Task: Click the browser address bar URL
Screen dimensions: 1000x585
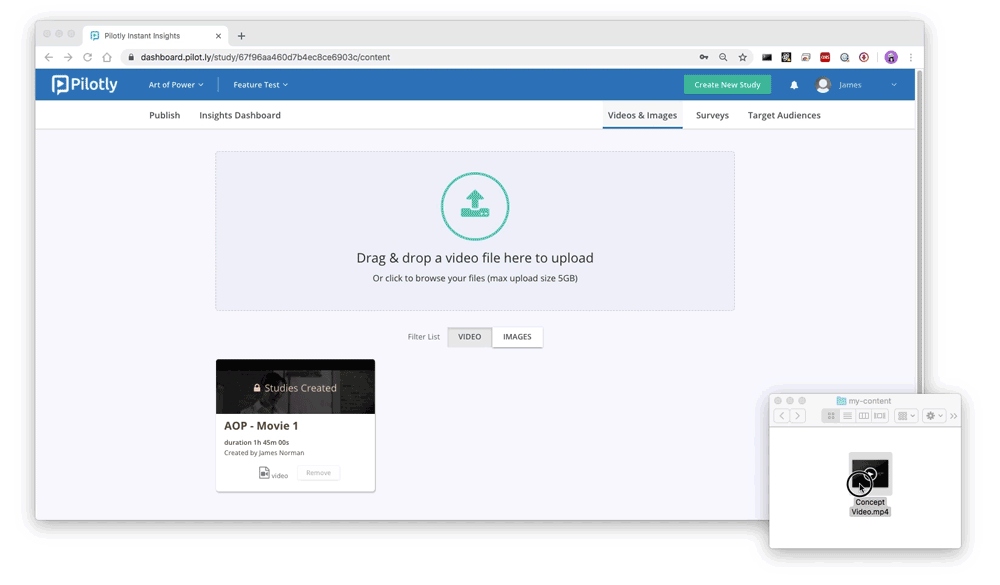Action: (265, 57)
